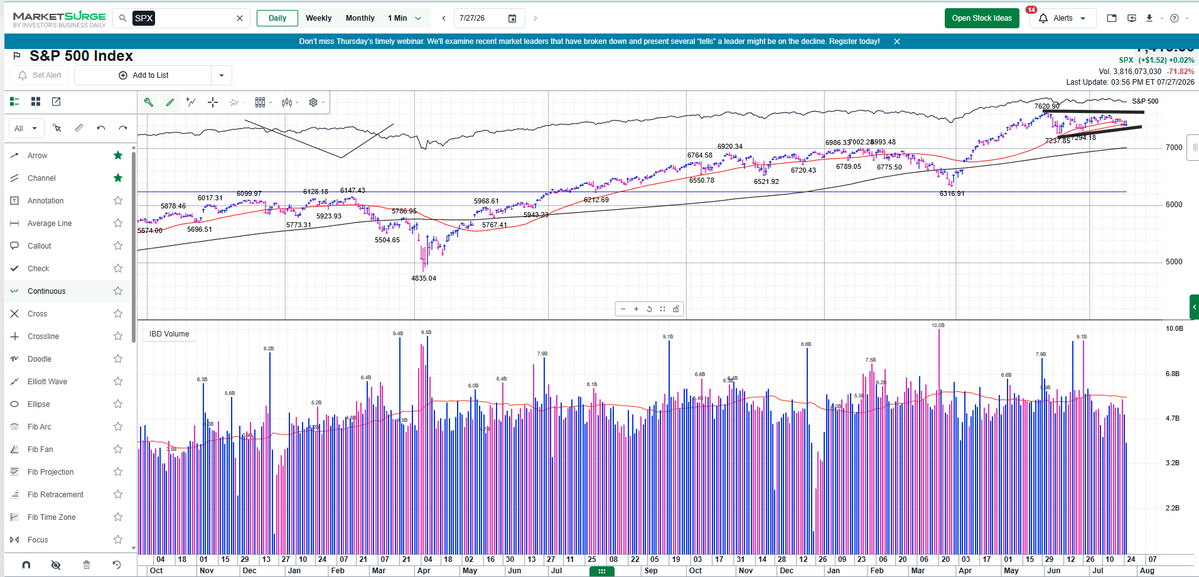Screen dimensions: 1199x577
Task: Open the Alerts dropdown
Action: pyautogui.click(x=1063, y=18)
